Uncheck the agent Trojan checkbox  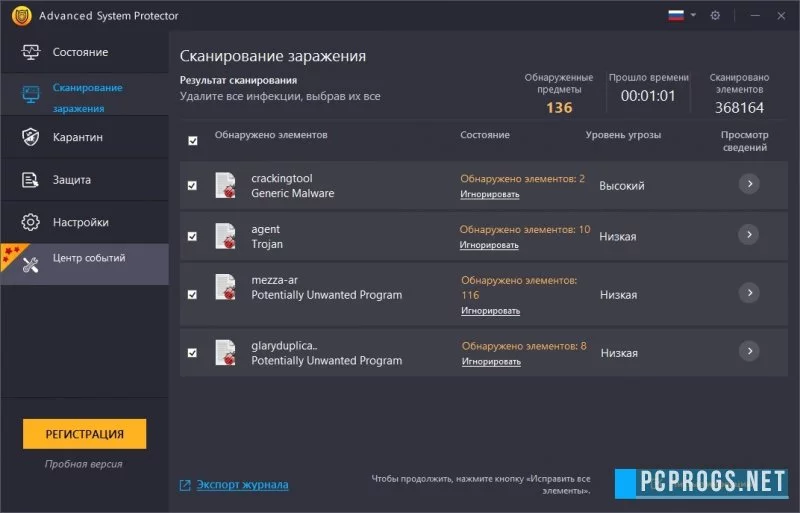point(192,236)
